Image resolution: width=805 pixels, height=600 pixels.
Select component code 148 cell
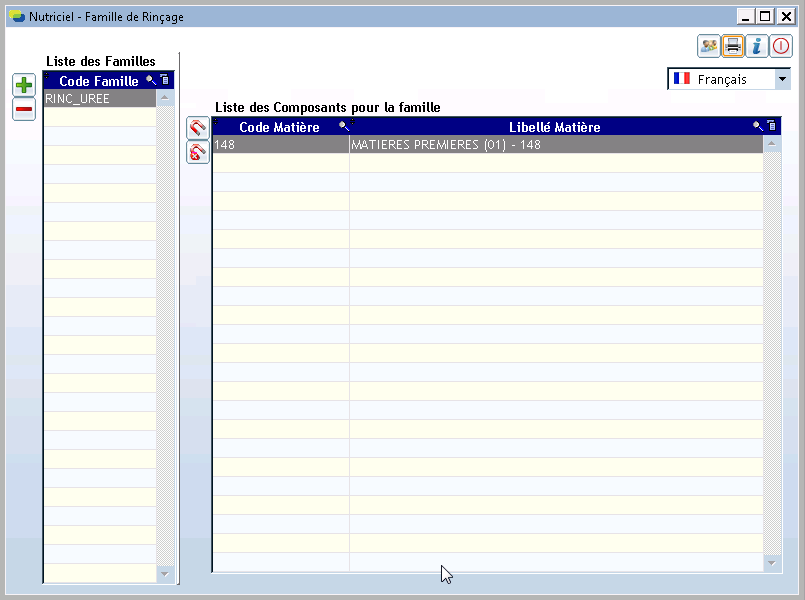(281, 145)
